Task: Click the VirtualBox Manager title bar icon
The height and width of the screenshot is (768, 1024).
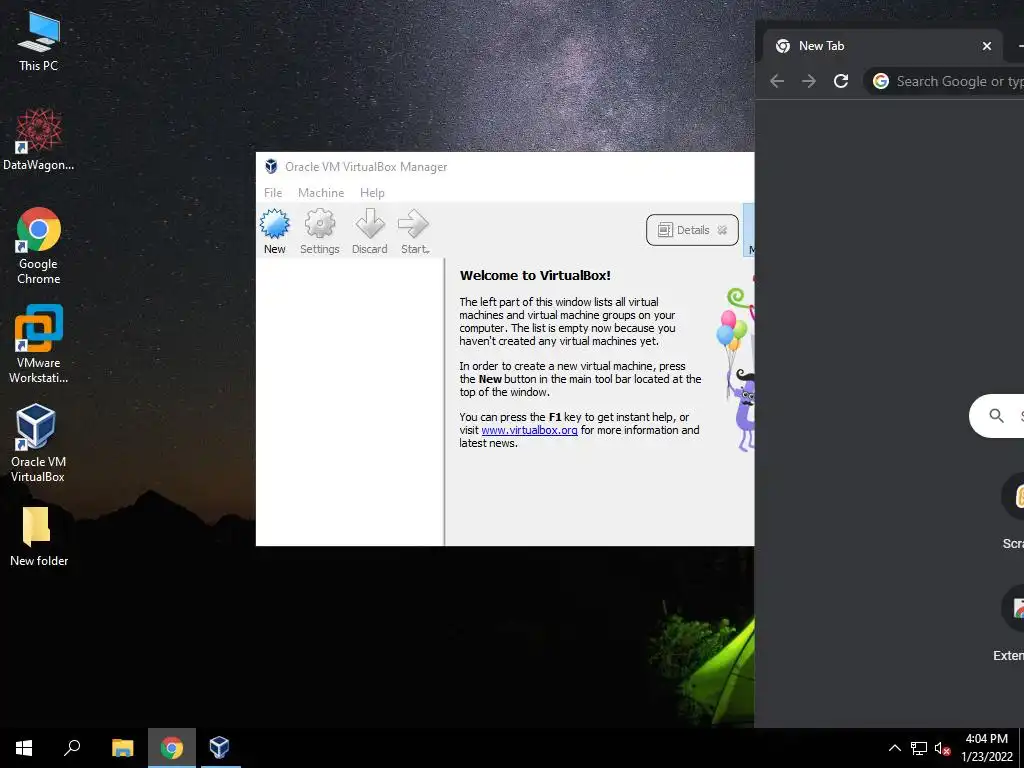Action: (271, 167)
